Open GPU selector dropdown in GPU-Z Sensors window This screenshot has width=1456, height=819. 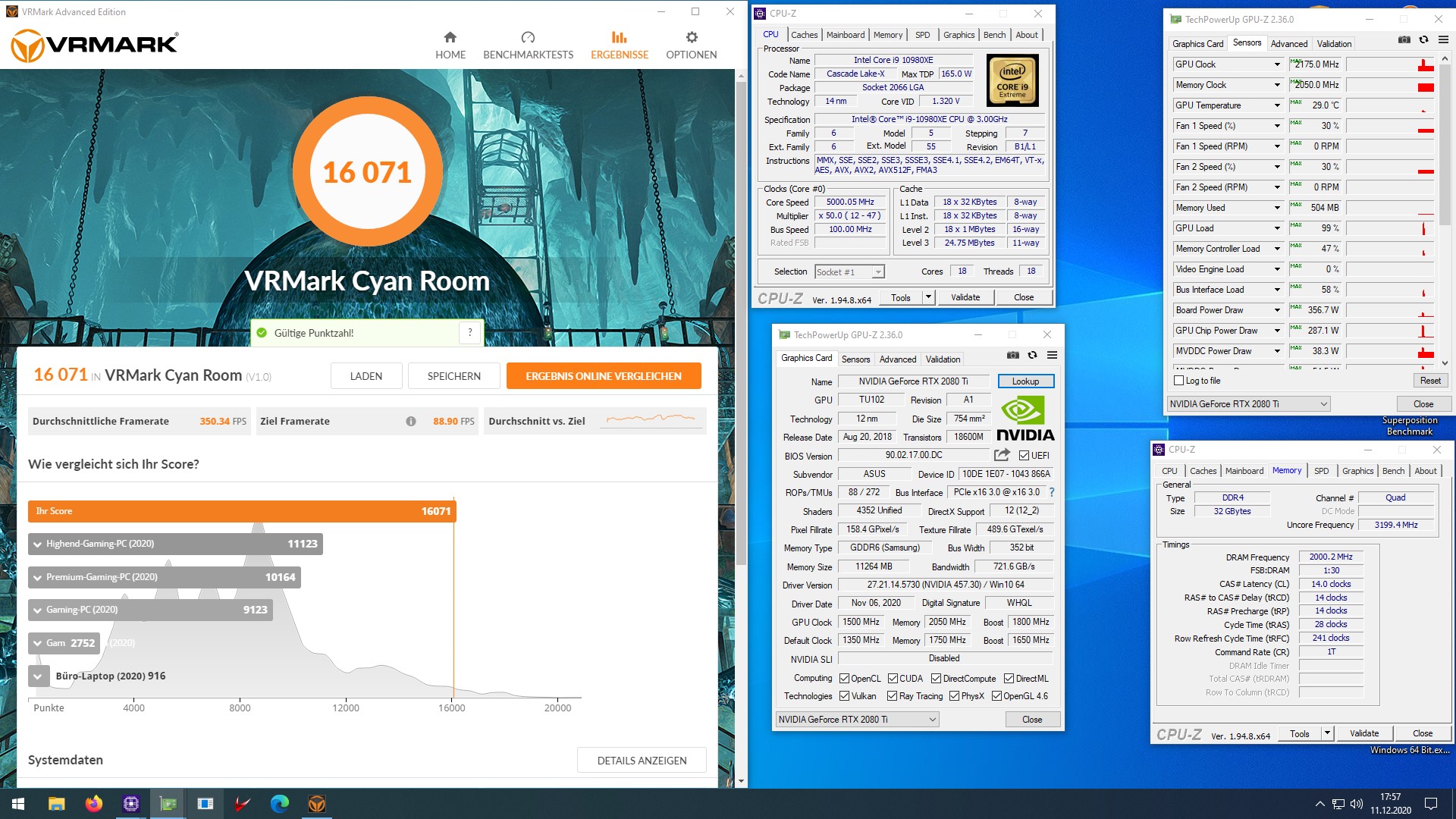click(1248, 404)
